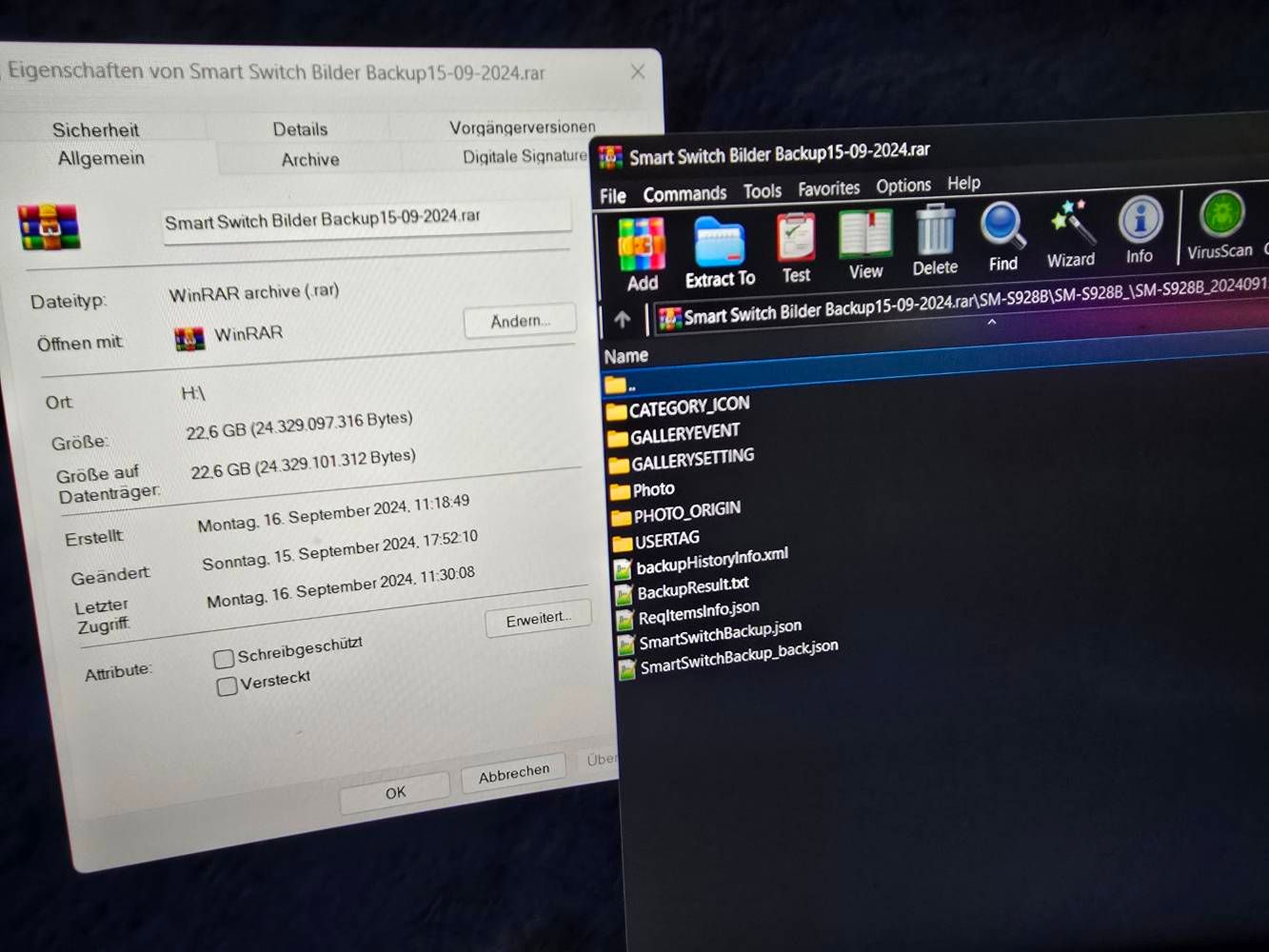Enable the Schreibgeschützt checkbox
1269x952 pixels.
pyautogui.click(x=224, y=658)
